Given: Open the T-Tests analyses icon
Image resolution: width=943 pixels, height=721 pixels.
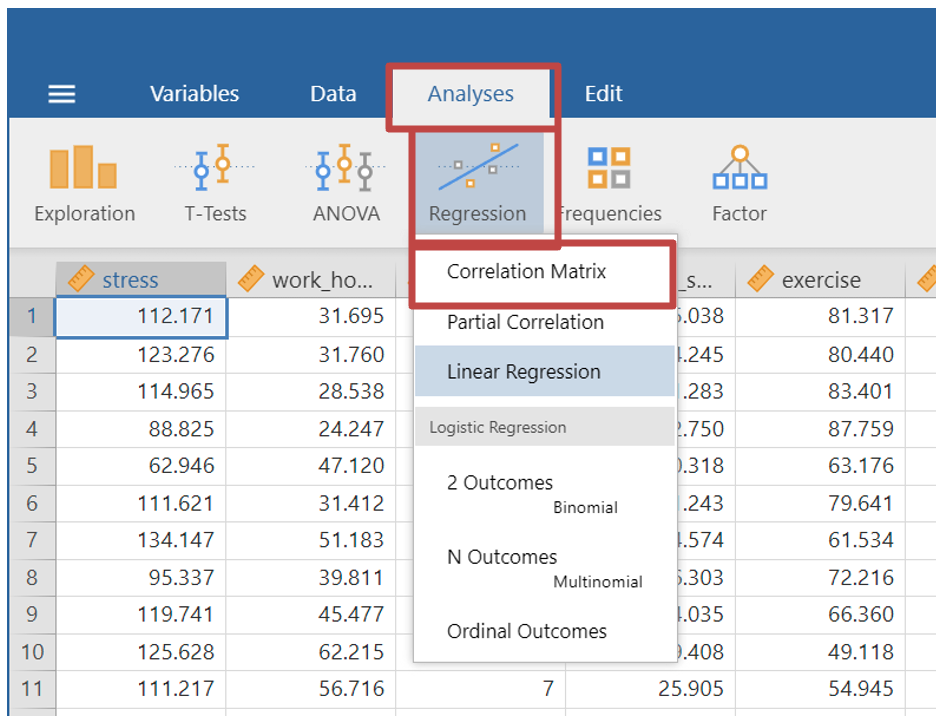Looking at the screenshot, I should (216, 183).
